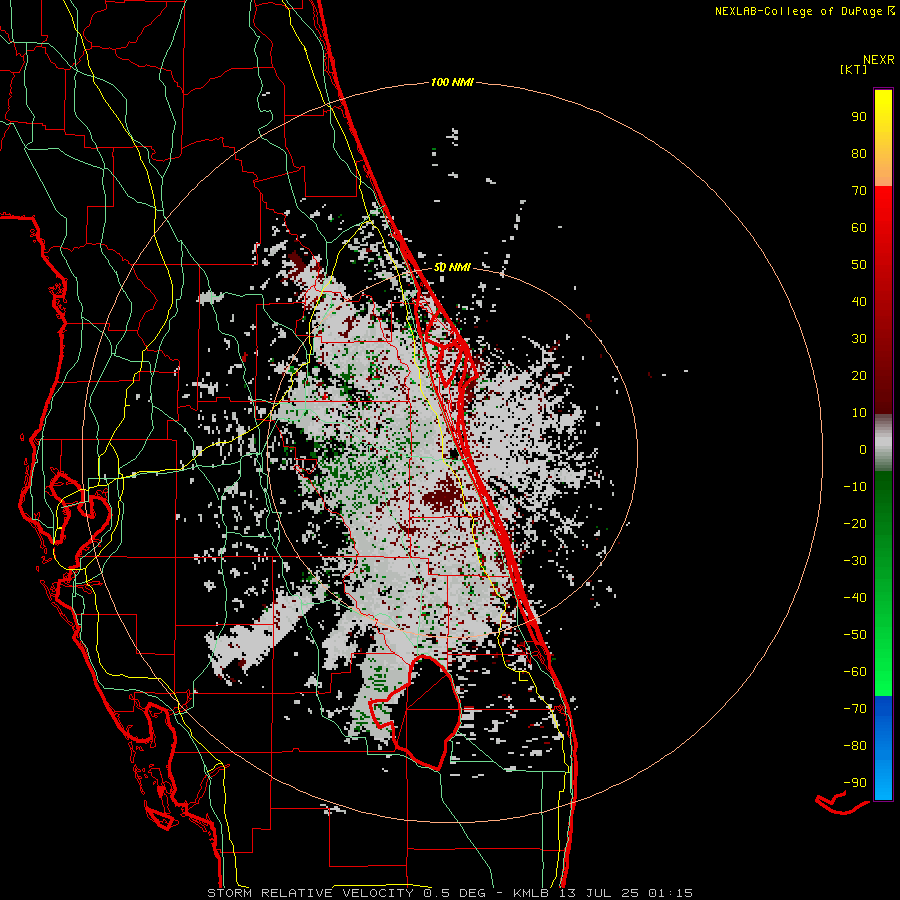Click the 70 value on velocity scale
900x900 pixels.
point(859,191)
